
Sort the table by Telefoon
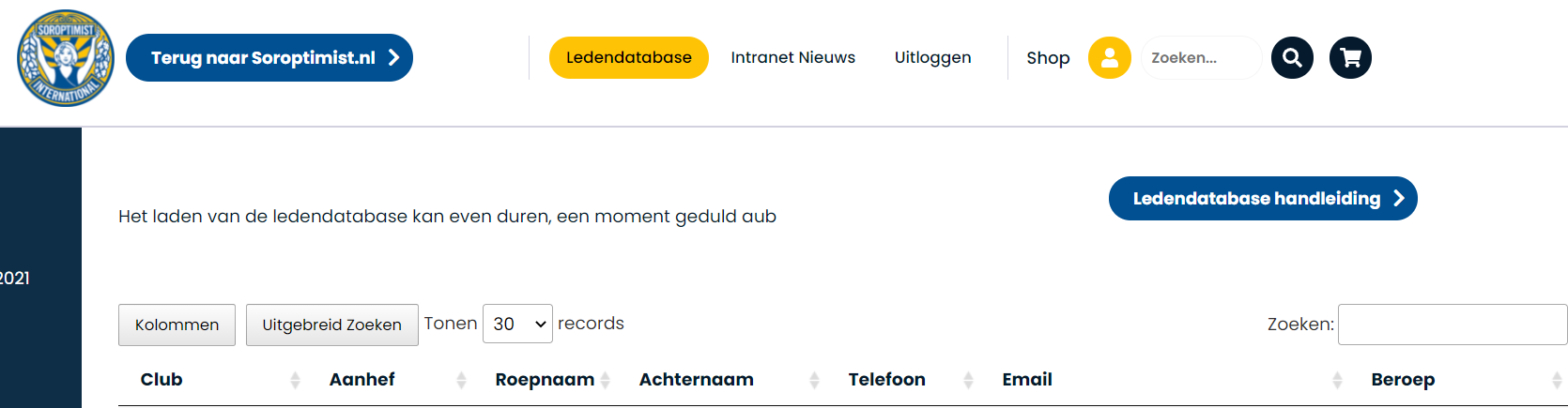tap(968, 380)
